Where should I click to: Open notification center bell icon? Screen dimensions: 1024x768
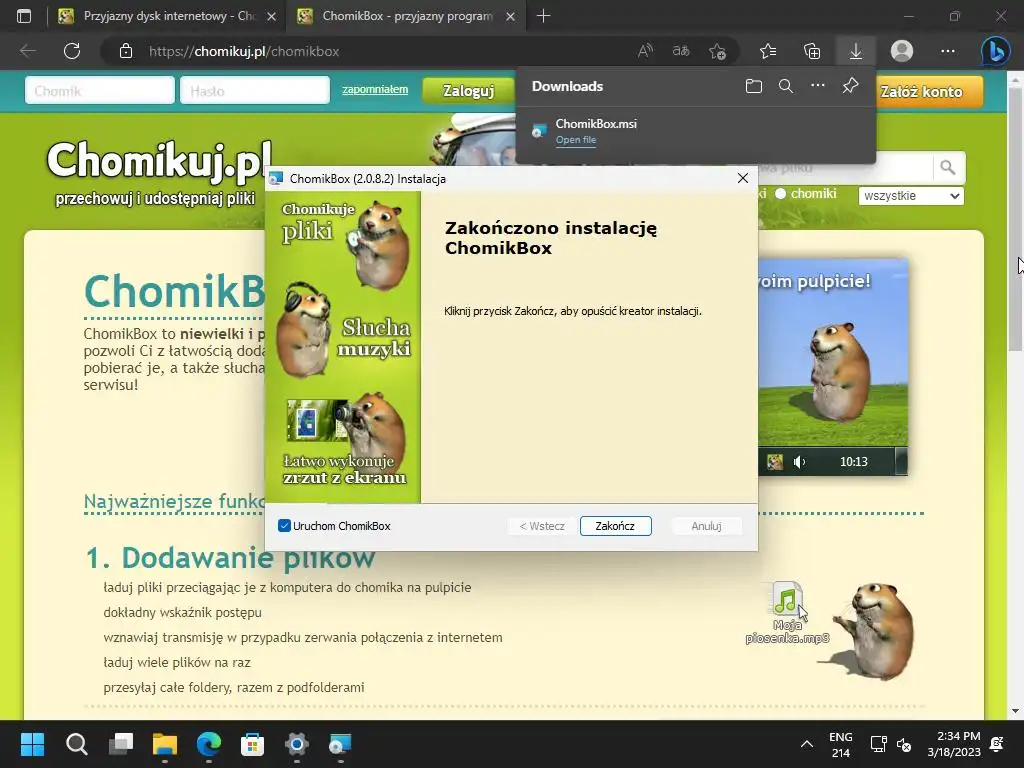click(997, 744)
